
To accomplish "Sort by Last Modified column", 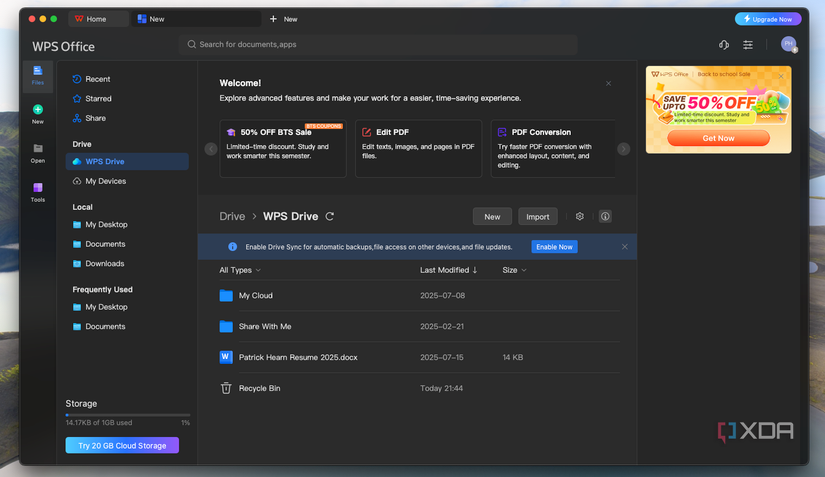I will point(448,270).
